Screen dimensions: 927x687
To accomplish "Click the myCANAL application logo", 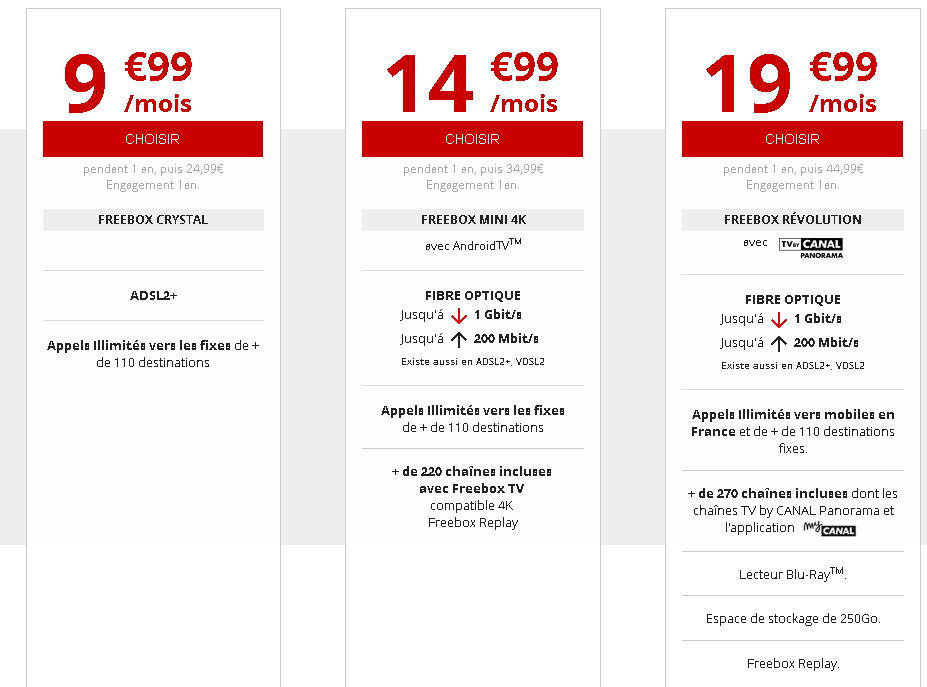I will coord(830,528).
